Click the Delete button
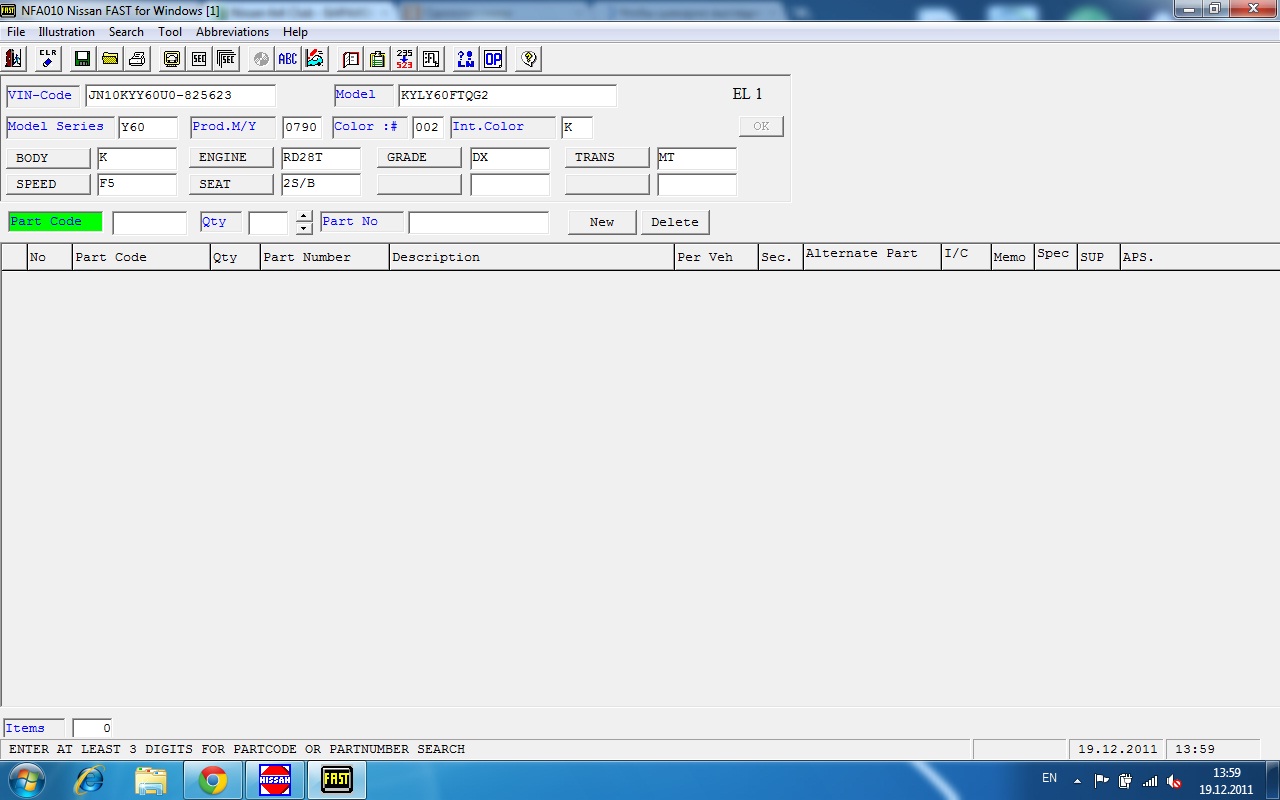1280x800 pixels. tap(675, 222)
